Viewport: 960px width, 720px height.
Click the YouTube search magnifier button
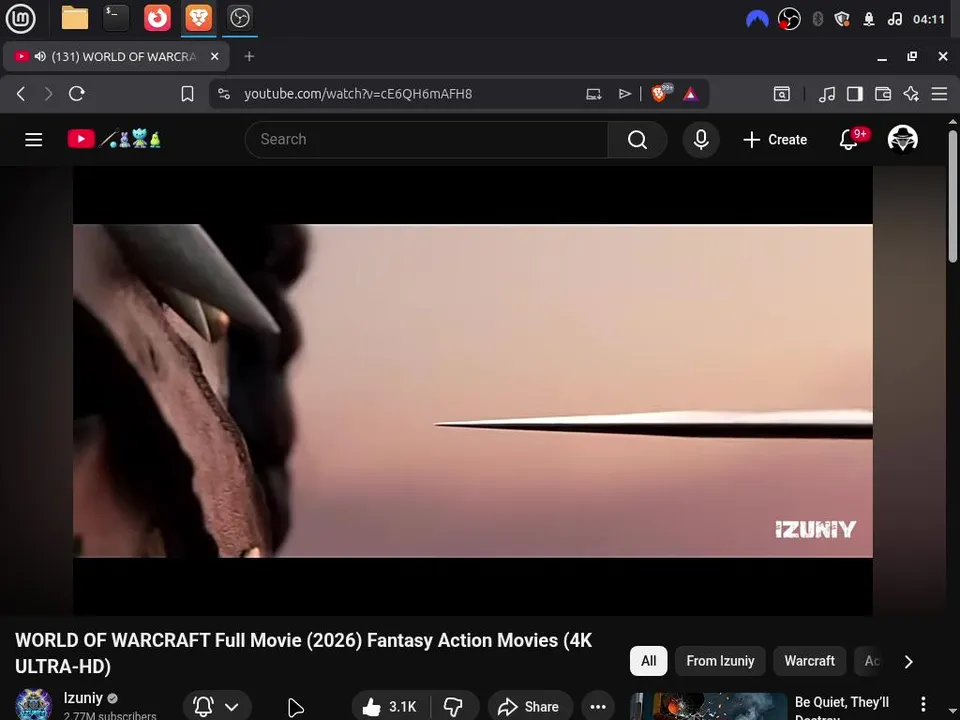click(x=637, y=140)
